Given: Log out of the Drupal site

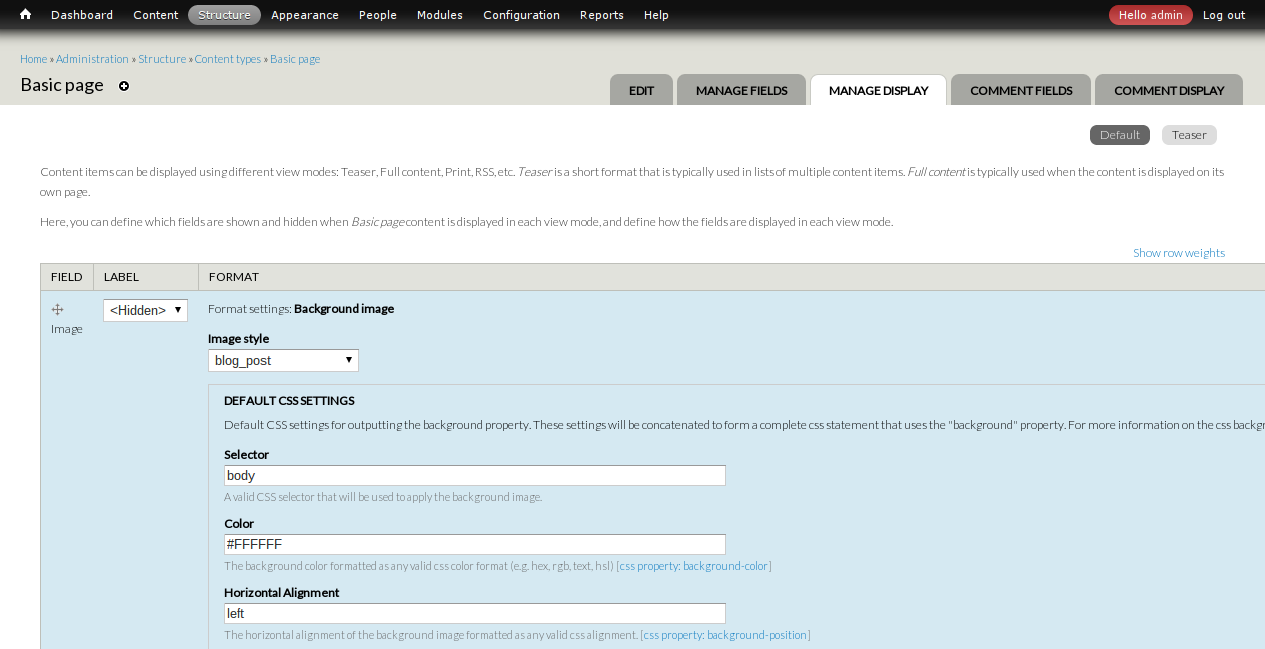Looking at the screenshot, I should pyautogui.click(x=1223, y=15).
